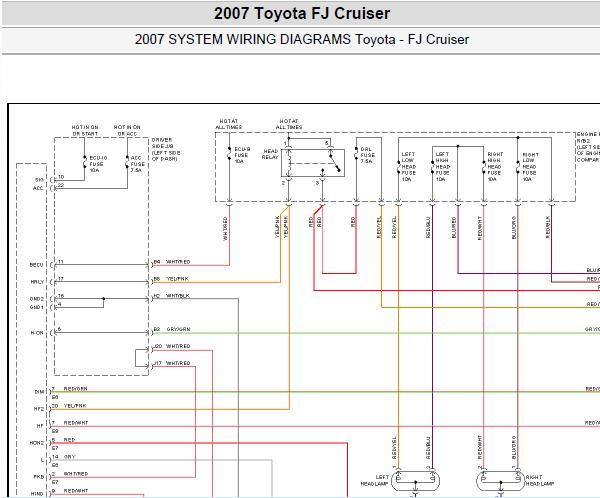Click the vertical 'RED/BLK' wire label
Image resolution: width=600 pixels, height=498 pixels.
pyautogui.click(x=548, y=227)
